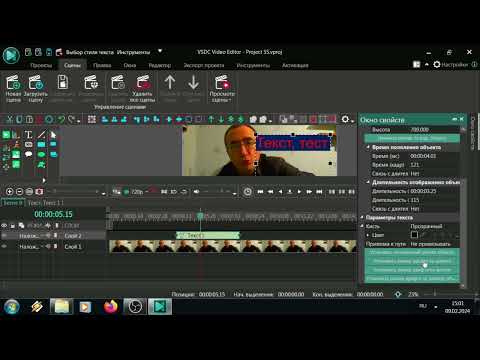Image resolution: width=480 pixels, height=360 pixels.
Task: Toggle the eye icon in the timeline header row
Action: click(4, 226)
